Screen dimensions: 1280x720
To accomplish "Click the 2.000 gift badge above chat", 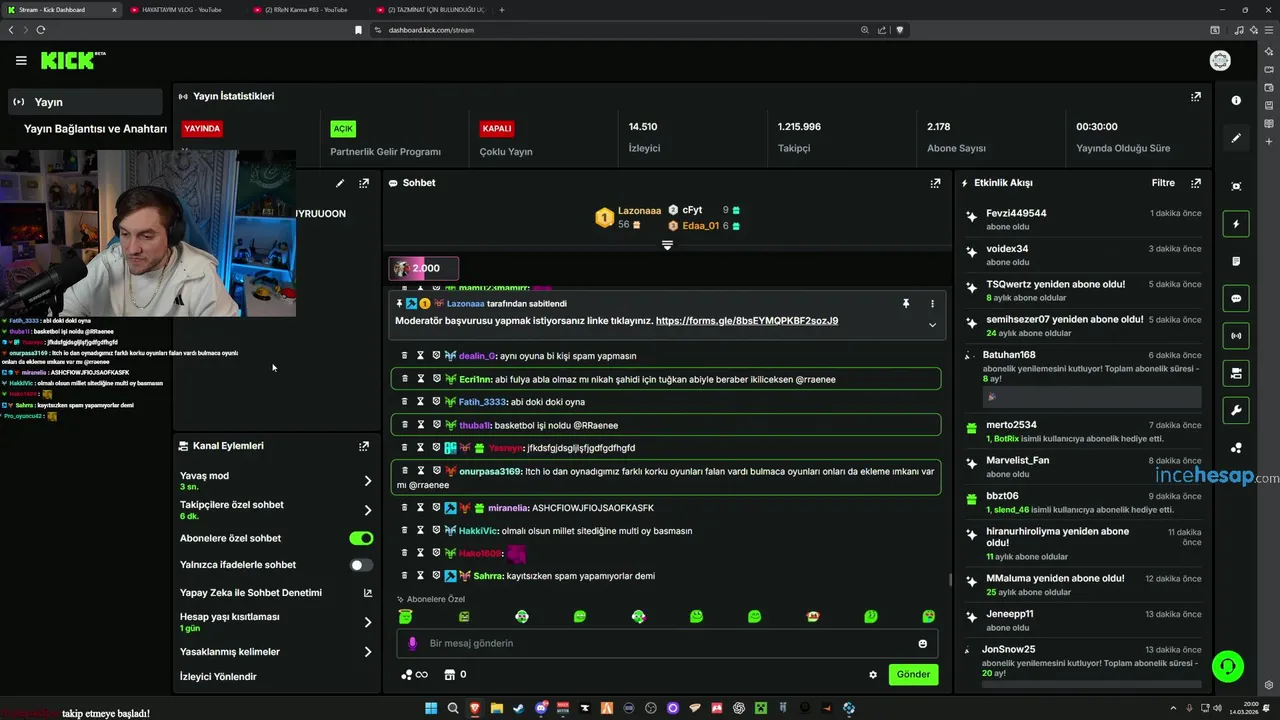I will 424,268.
